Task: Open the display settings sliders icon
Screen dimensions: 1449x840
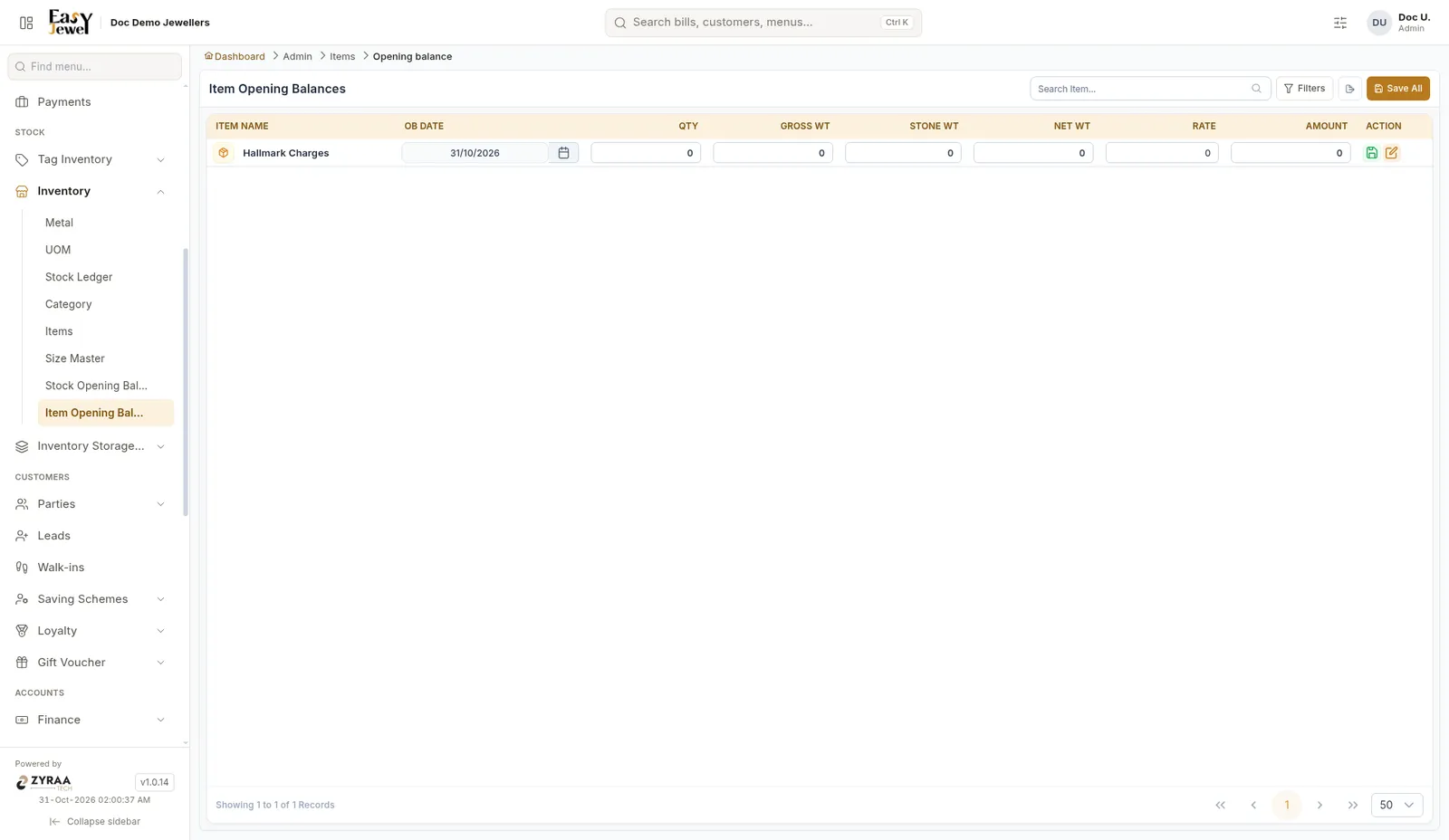Action: click(1340, 23)
